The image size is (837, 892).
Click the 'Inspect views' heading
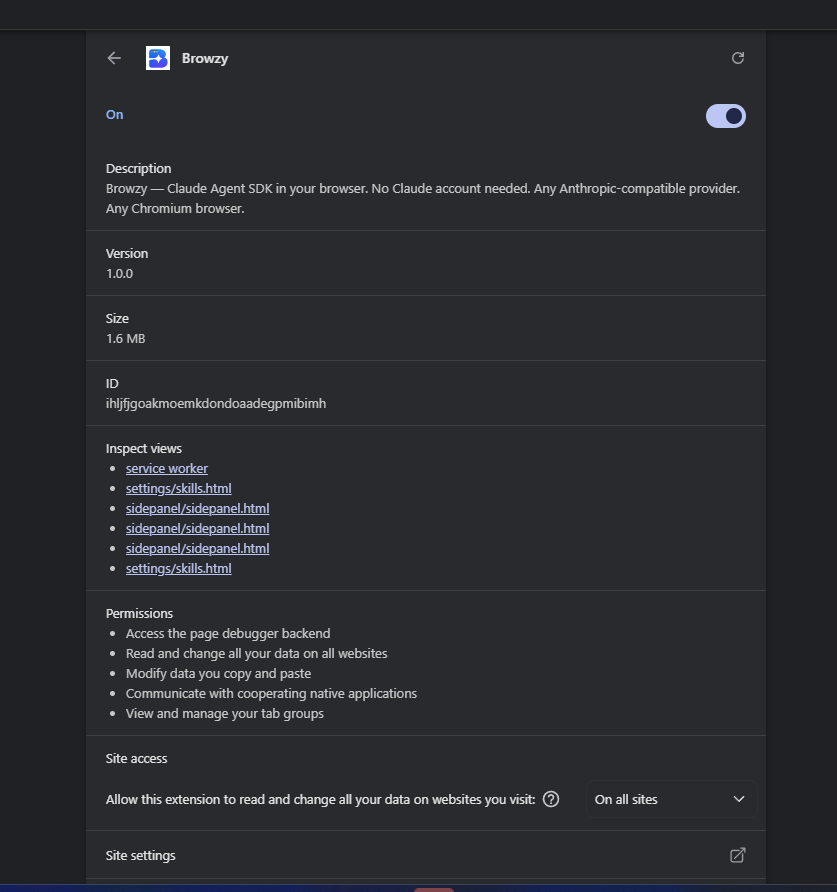point(144,448)
